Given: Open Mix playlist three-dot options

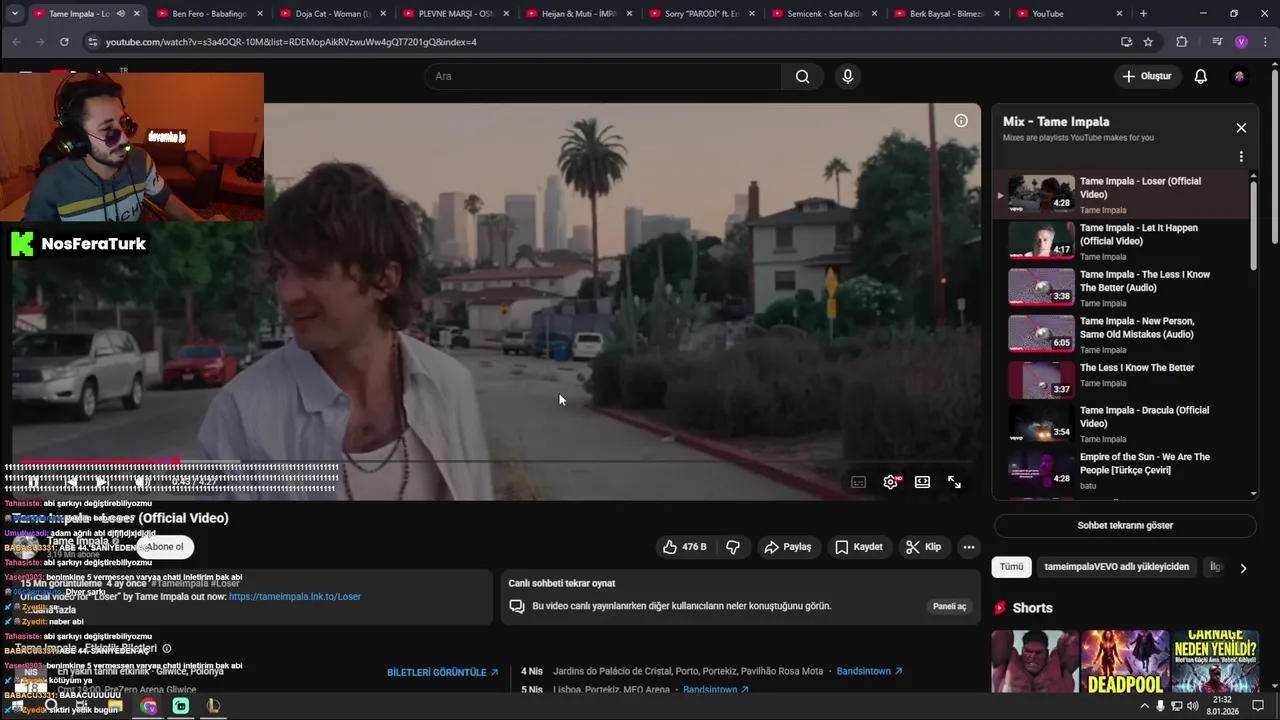Looking at the screenshot, I should 1241,157.
